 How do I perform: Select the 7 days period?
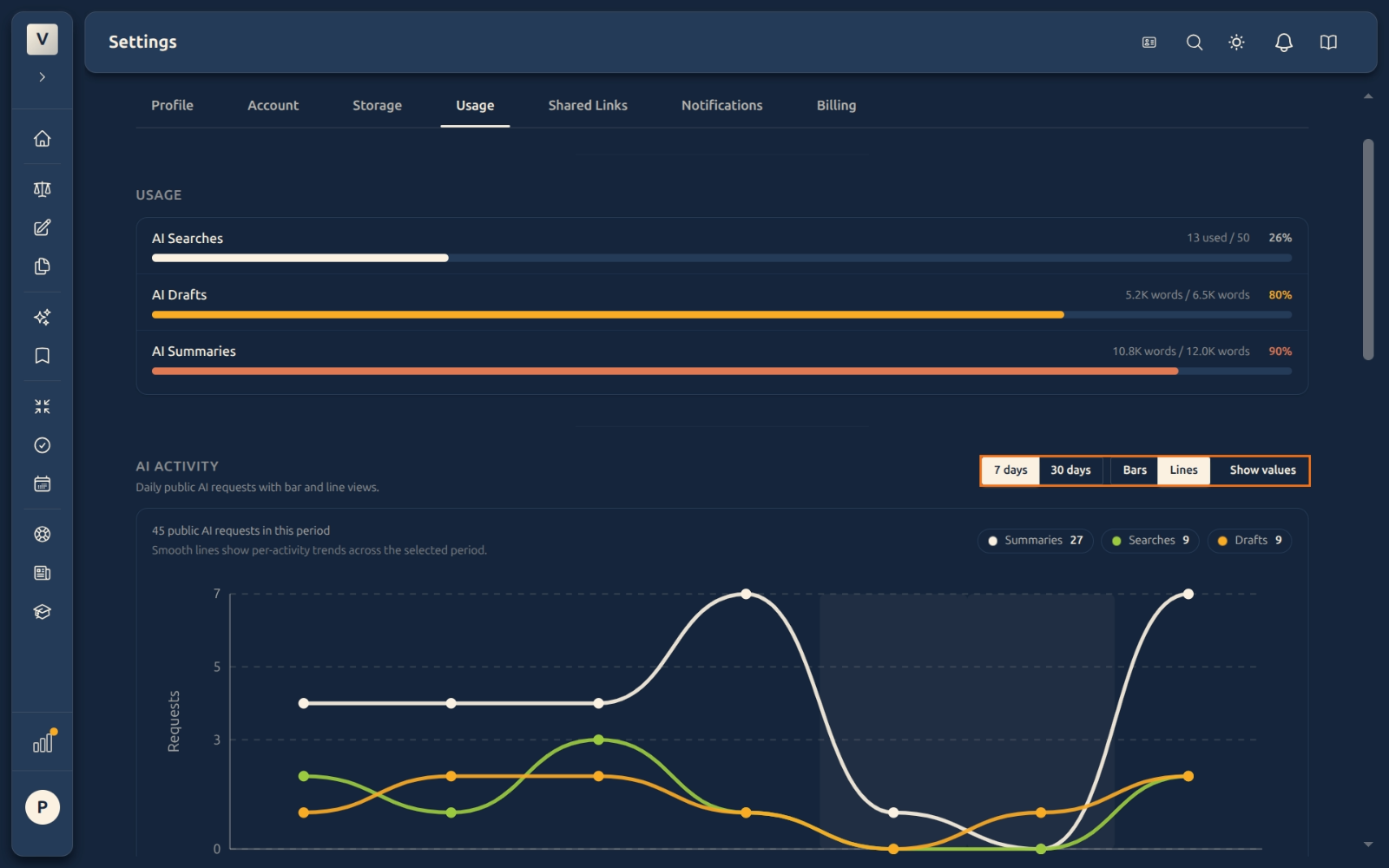(1010, 470)
